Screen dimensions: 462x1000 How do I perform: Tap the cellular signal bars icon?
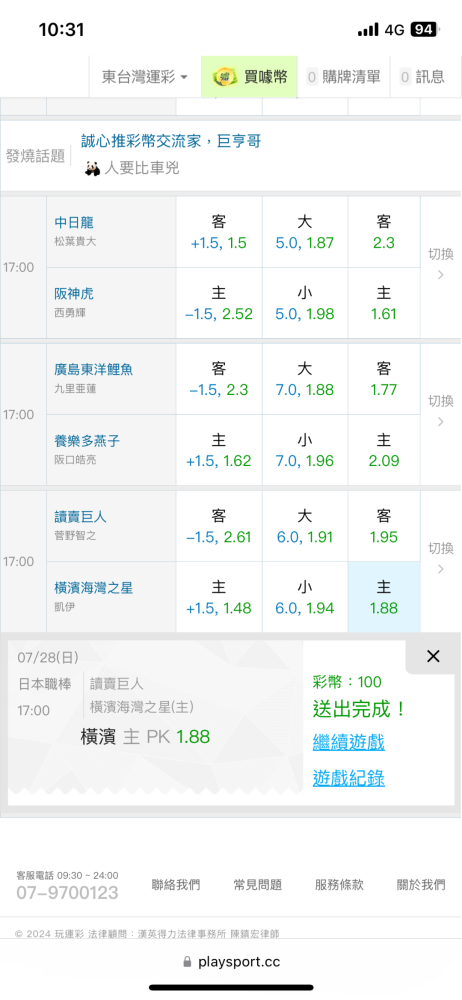[x=368, y=30]
